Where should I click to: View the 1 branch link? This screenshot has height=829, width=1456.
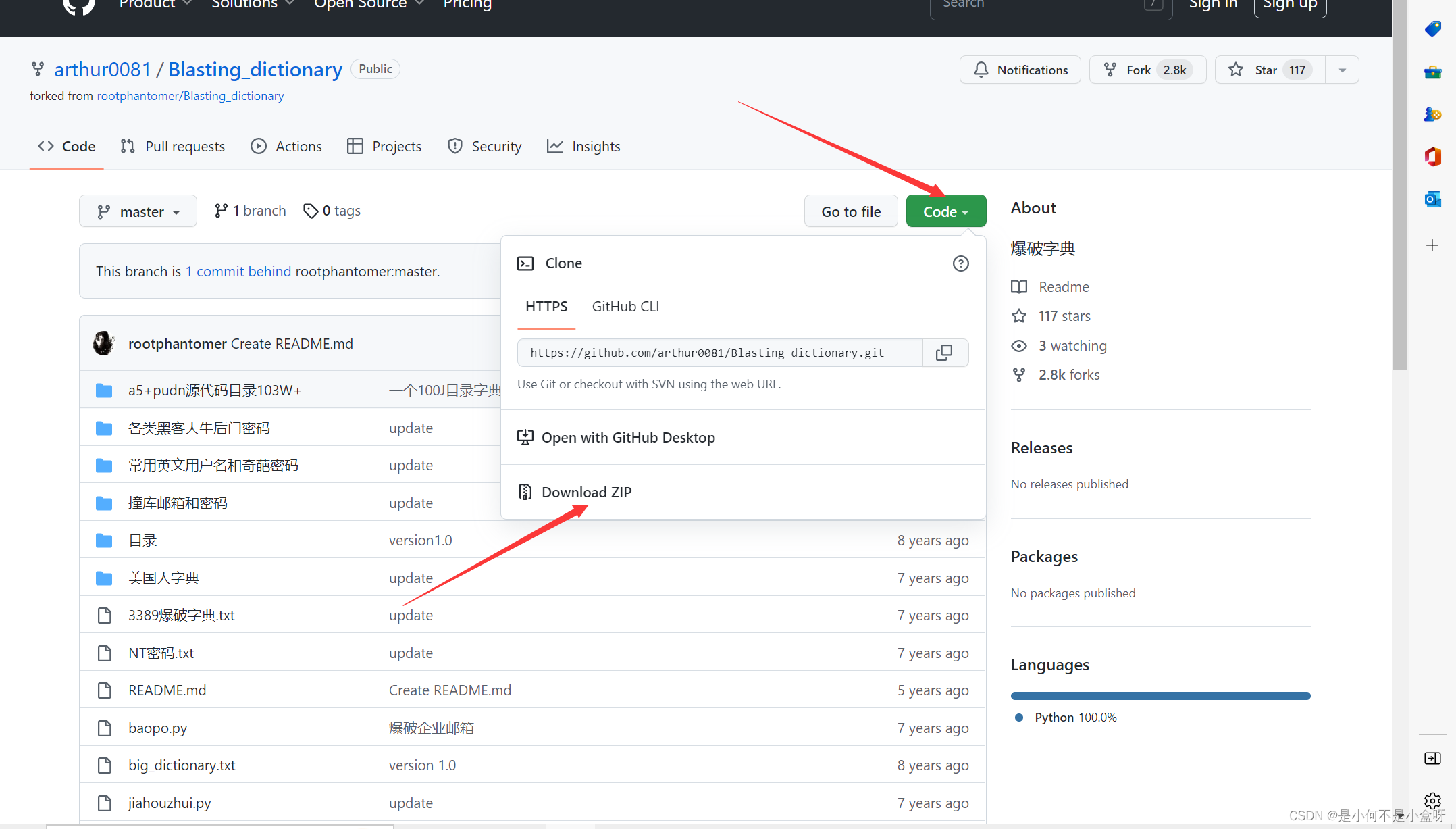click(250, 211)
